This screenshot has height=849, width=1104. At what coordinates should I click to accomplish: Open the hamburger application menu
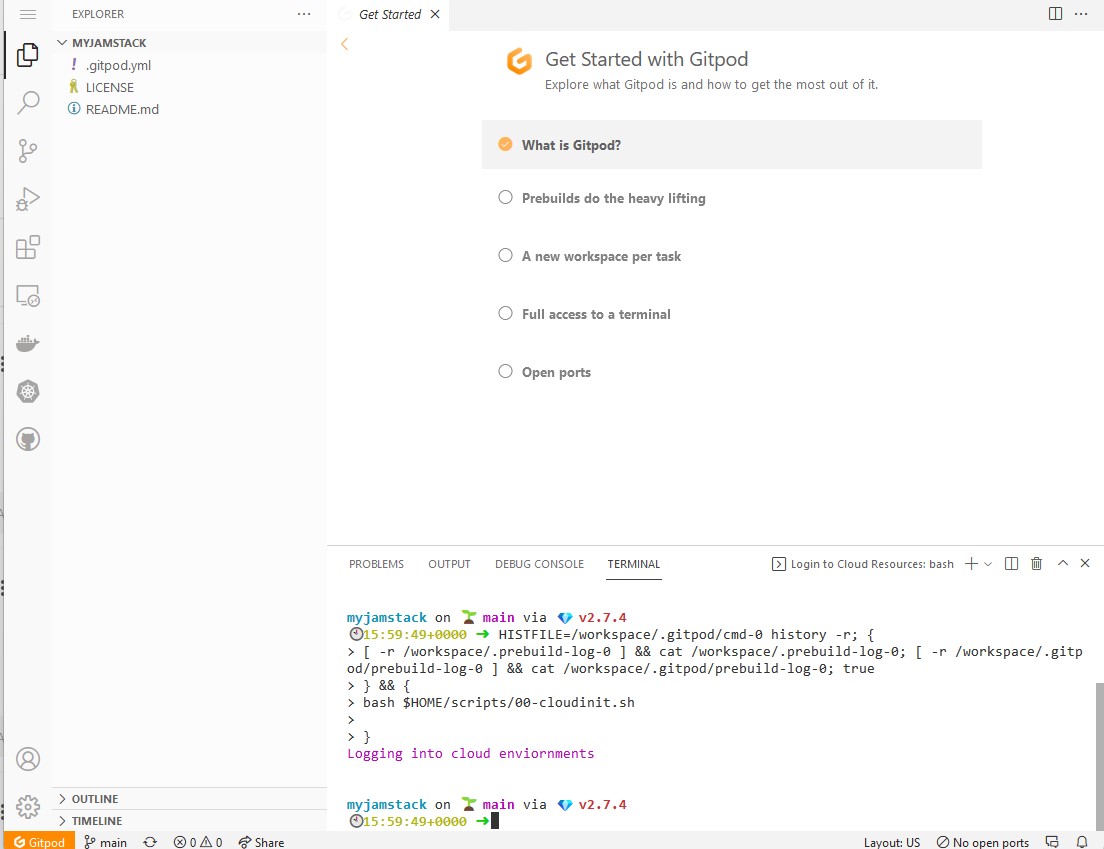[x=27, y=14]
